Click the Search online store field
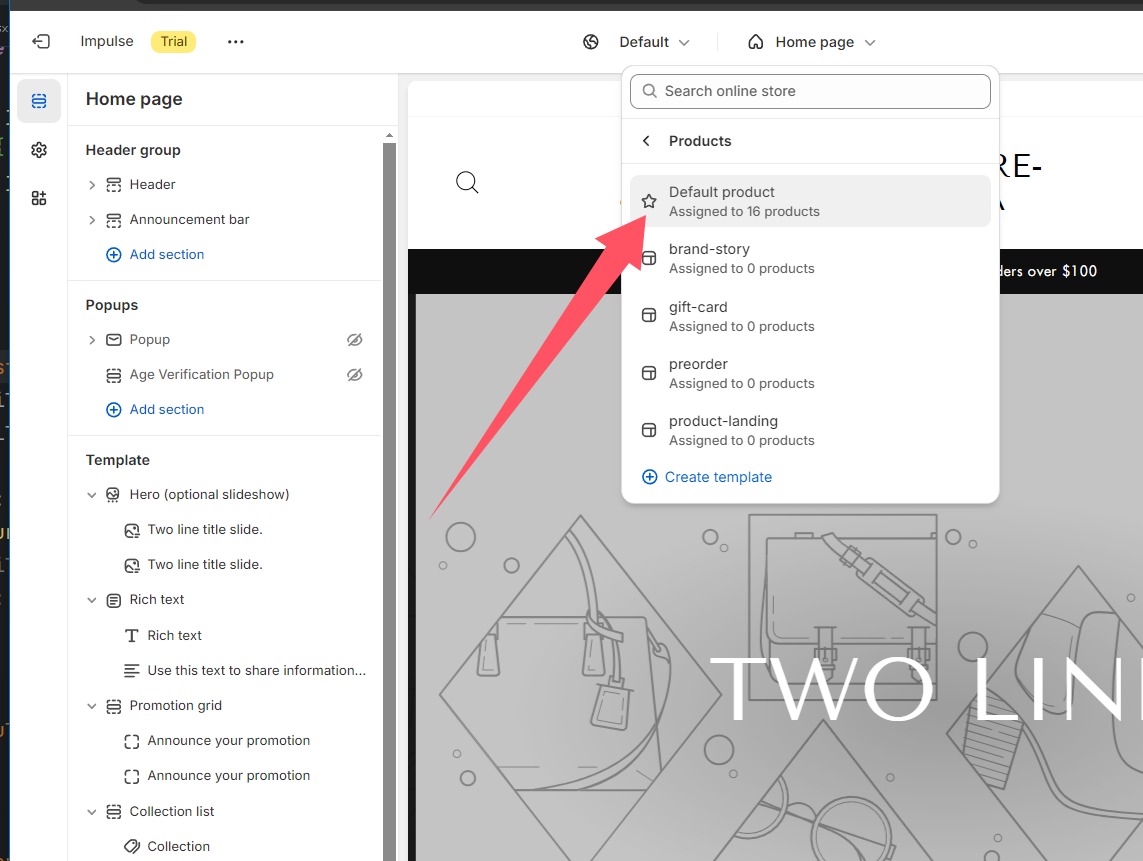The width and height of the screenshot is (1143, 861). pos(810,91)
